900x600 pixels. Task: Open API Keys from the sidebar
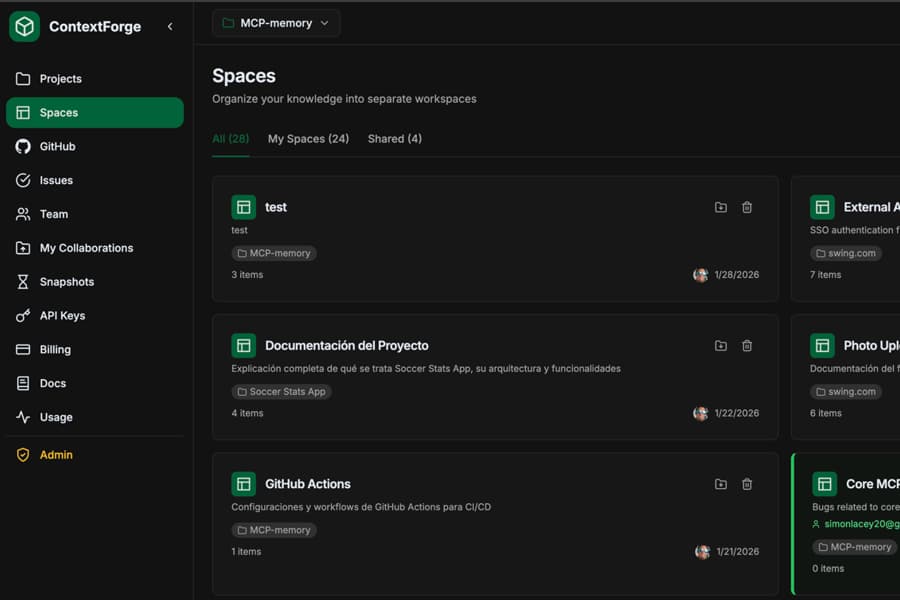23,315
